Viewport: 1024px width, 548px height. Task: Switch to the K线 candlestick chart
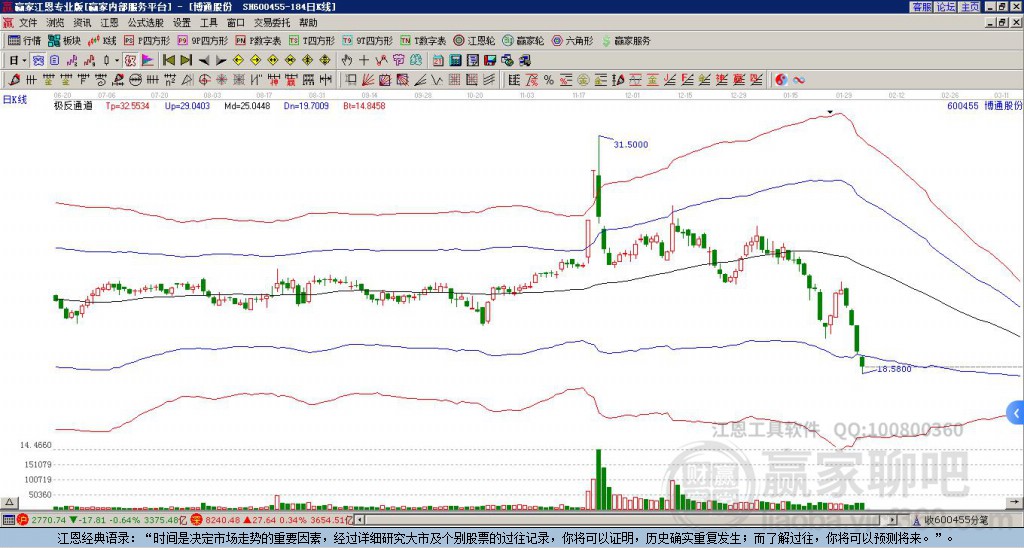click(102, 40)
